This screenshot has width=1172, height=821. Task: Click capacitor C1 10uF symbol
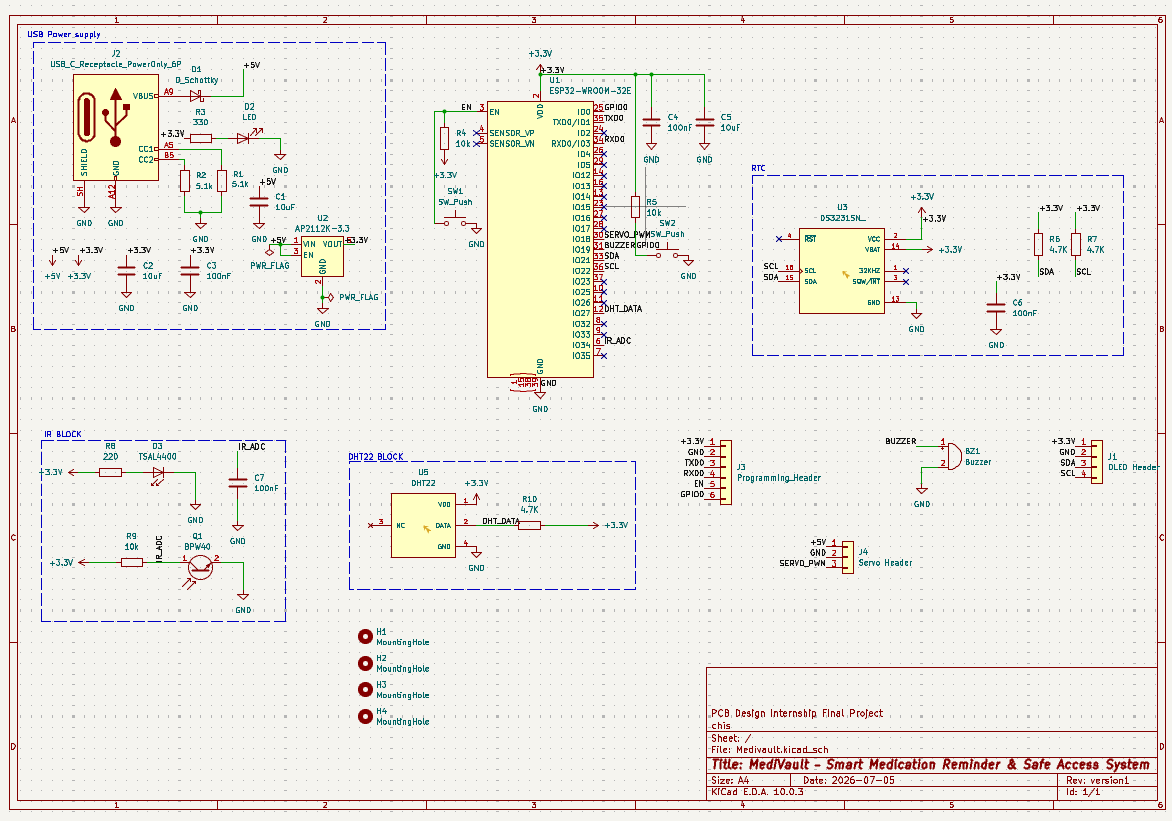259,202
